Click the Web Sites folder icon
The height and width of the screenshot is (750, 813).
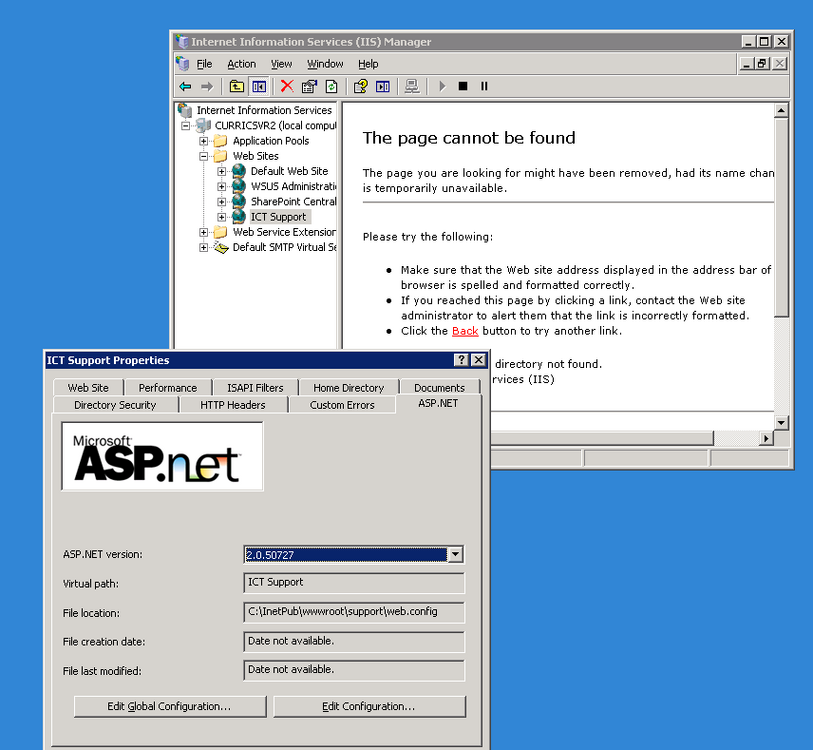(x=220, y=156)
